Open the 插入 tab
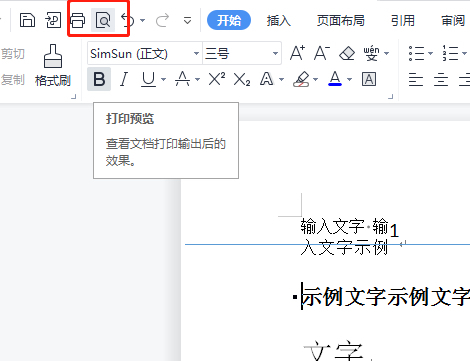The width and height of the screenshot is (470, 361). (279, 21)
